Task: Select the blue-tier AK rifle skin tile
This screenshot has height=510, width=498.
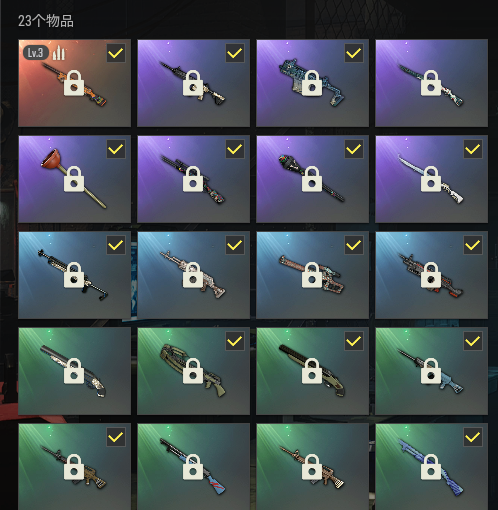Action: click(193, 275)
